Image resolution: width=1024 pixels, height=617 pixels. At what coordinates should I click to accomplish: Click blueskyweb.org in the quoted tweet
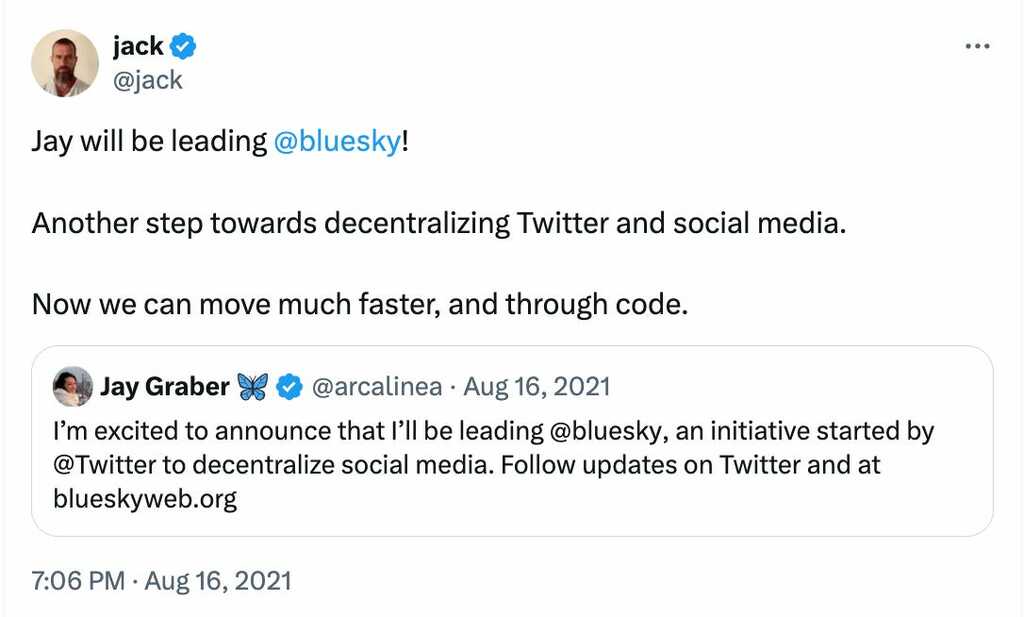tap(144, 499)
